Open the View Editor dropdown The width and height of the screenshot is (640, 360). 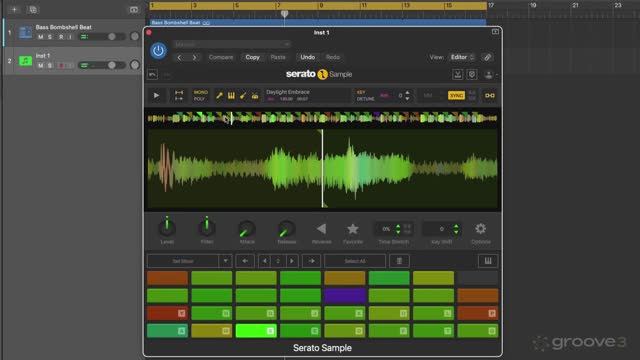[x=462, y=58]
